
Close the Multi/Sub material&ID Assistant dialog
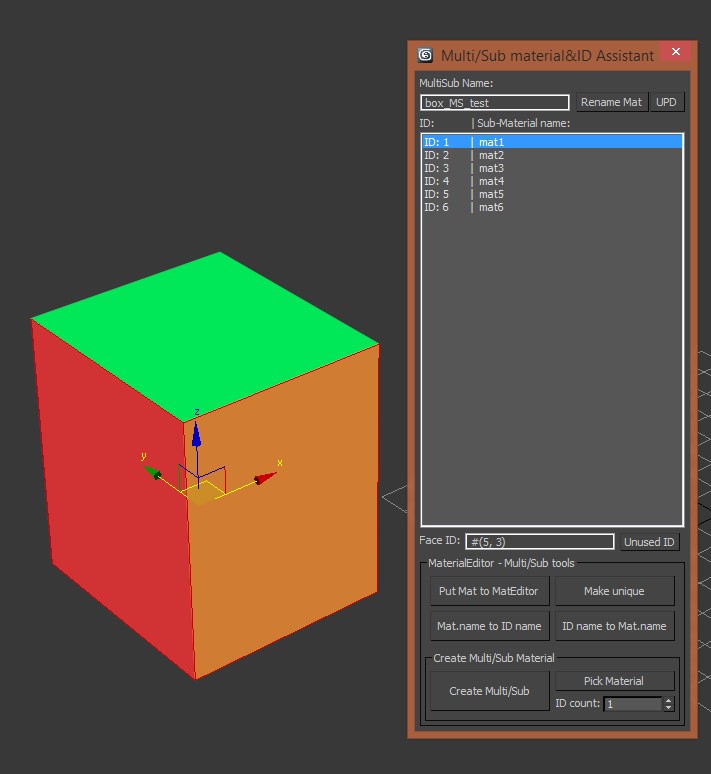[x=676, y=52]
